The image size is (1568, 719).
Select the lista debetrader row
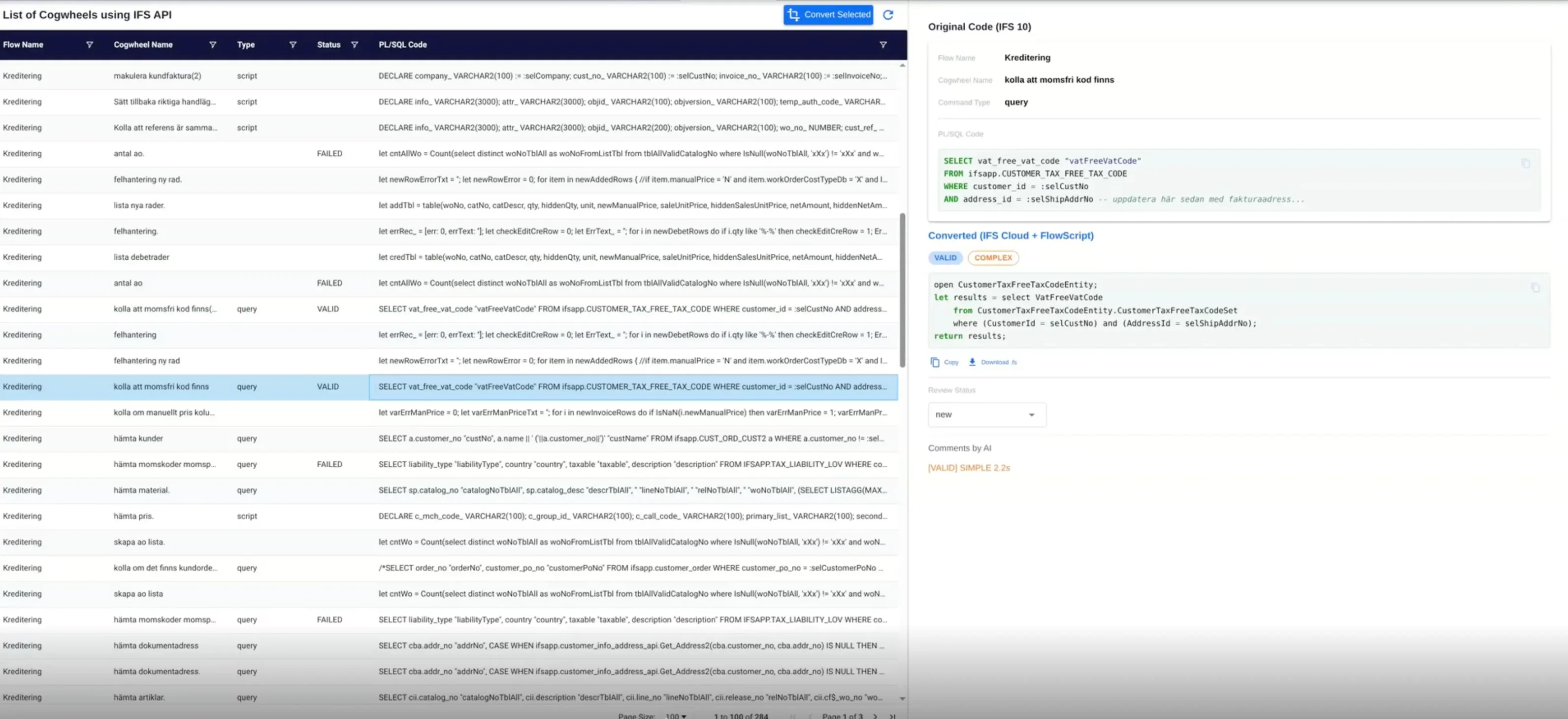[x=449, y=257]
